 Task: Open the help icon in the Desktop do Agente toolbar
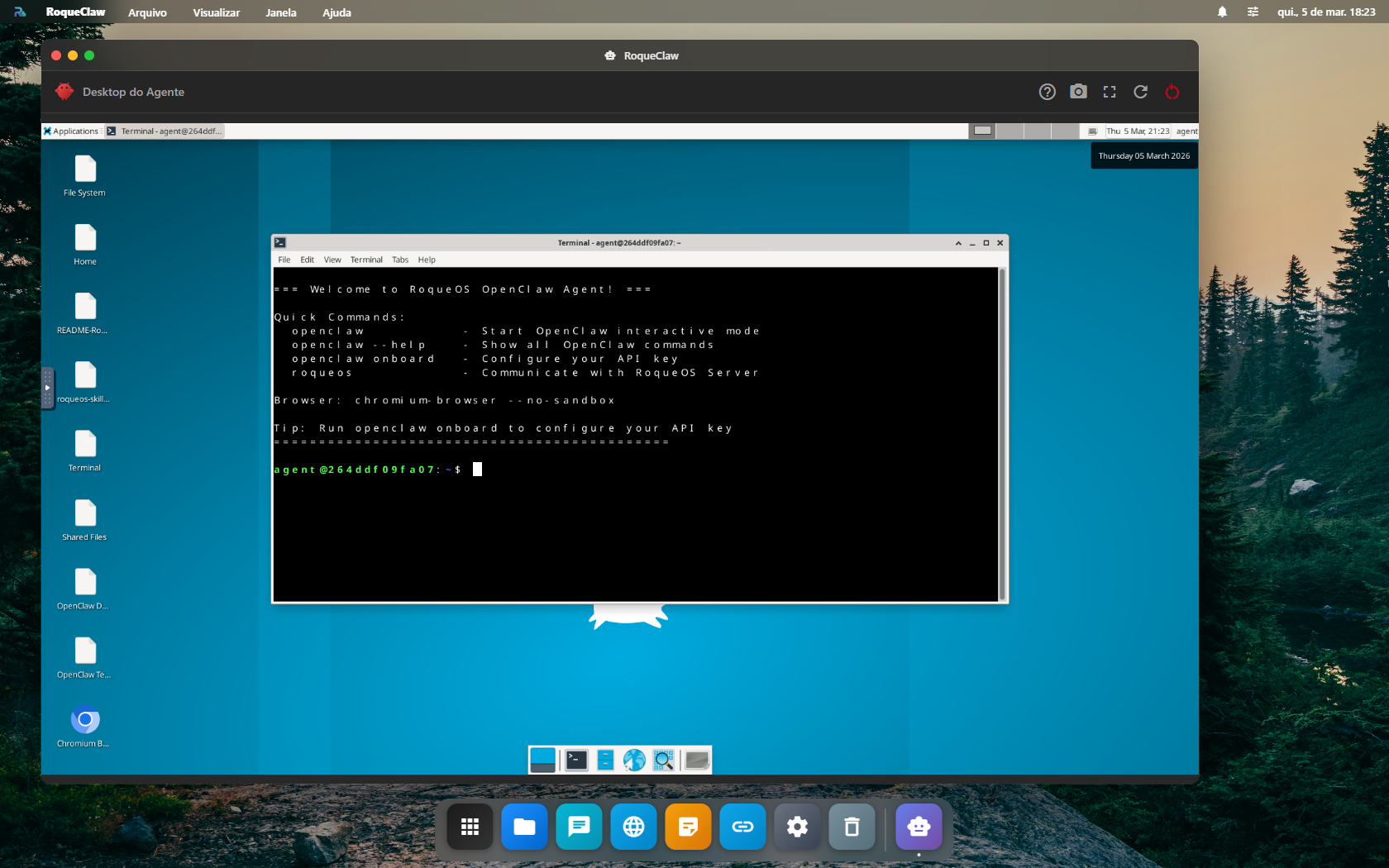click(1048, 92)
